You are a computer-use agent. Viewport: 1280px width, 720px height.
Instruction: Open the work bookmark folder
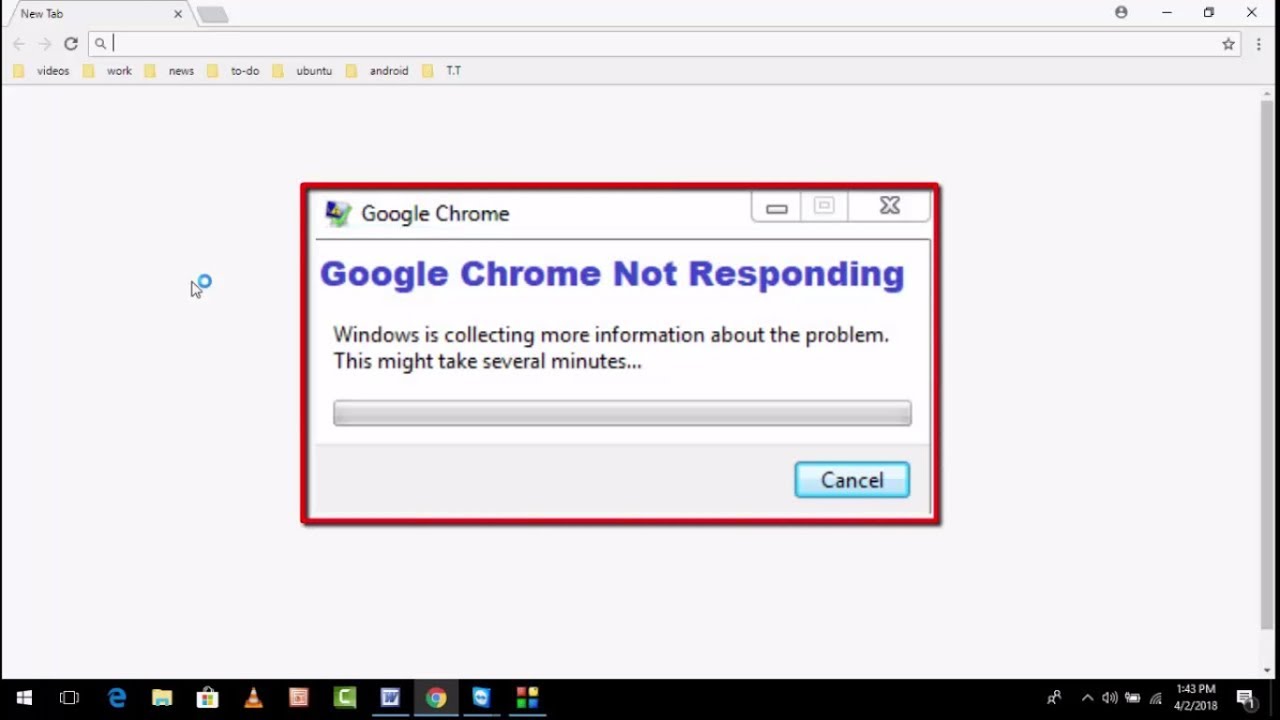(x=108, y=71)
